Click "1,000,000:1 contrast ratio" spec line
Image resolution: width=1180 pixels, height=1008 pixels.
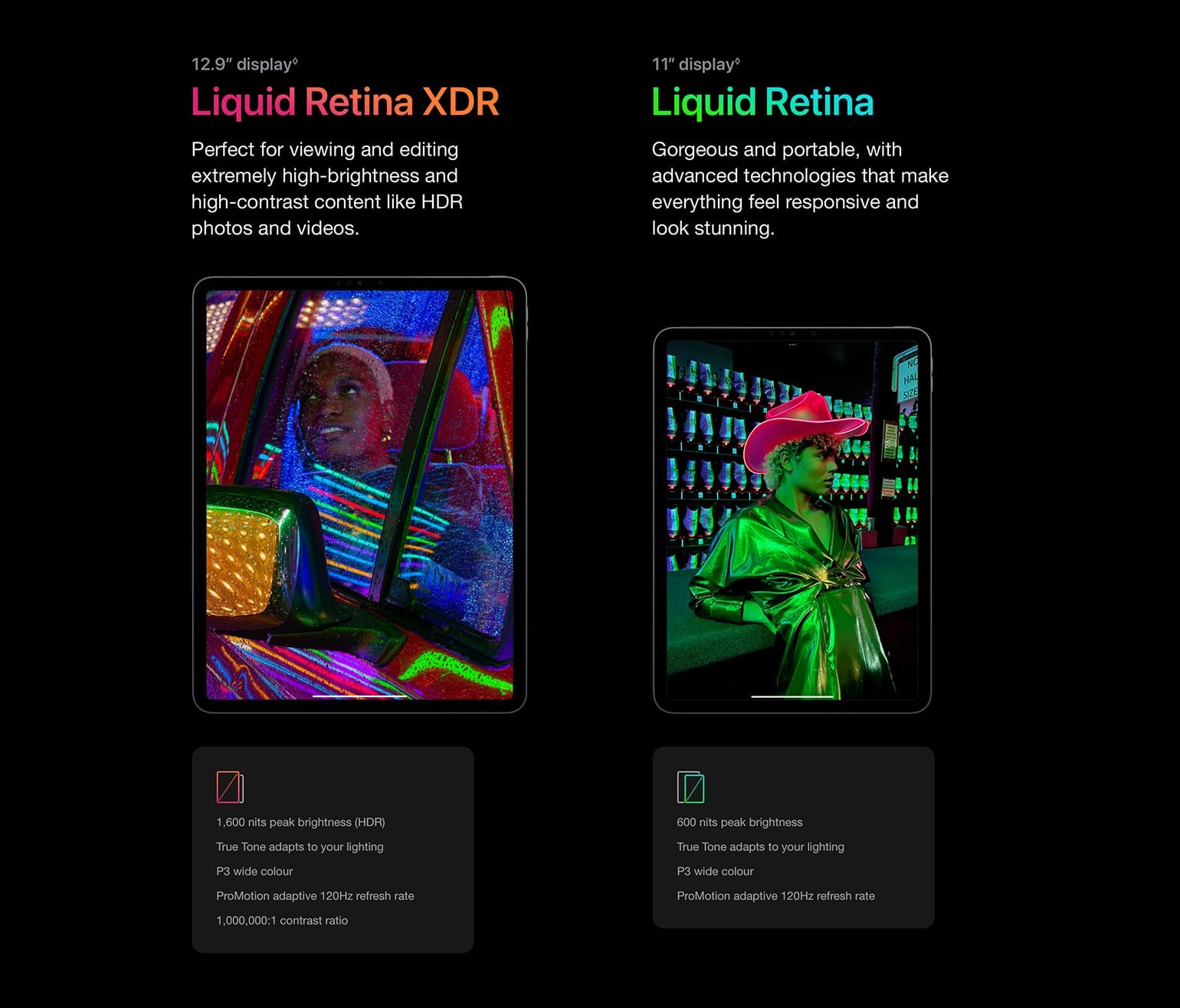coord(282,920)
